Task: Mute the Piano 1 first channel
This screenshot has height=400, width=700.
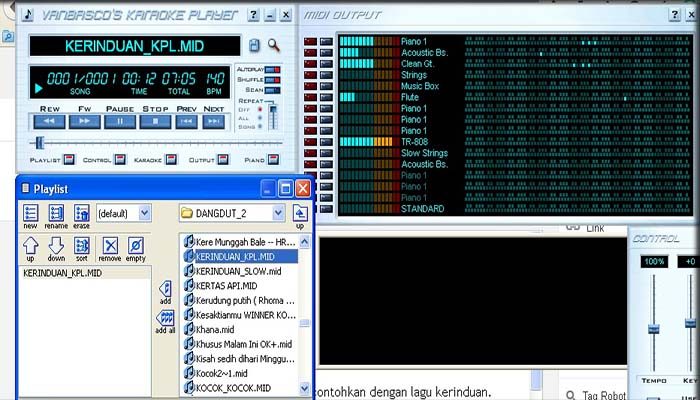Action: click(310, 42)
